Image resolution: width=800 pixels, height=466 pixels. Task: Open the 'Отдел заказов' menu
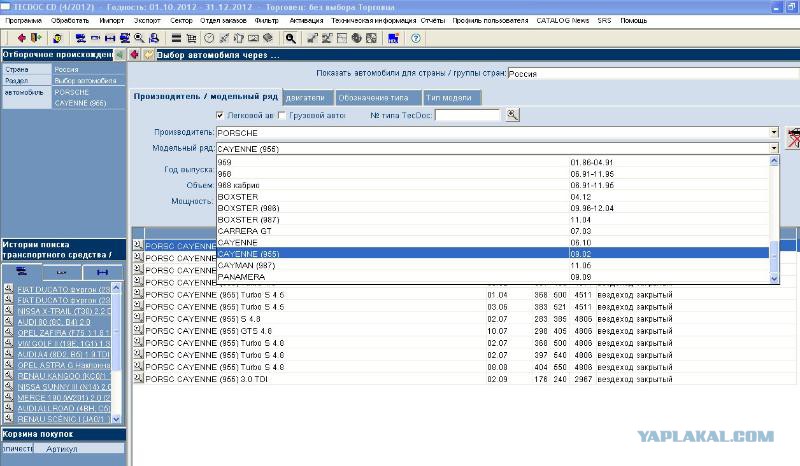coord(223,20)
